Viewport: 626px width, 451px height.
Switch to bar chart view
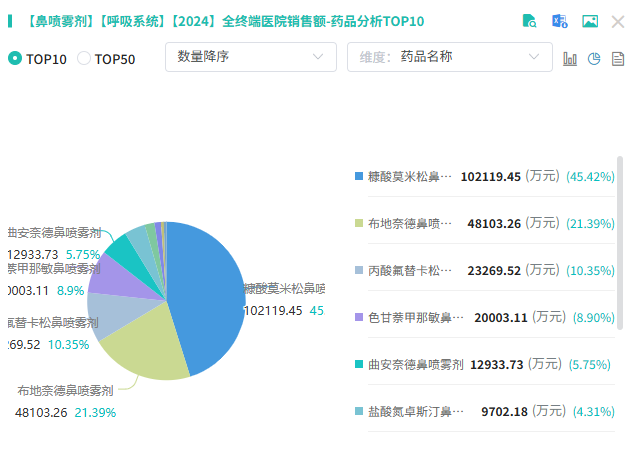570,58
